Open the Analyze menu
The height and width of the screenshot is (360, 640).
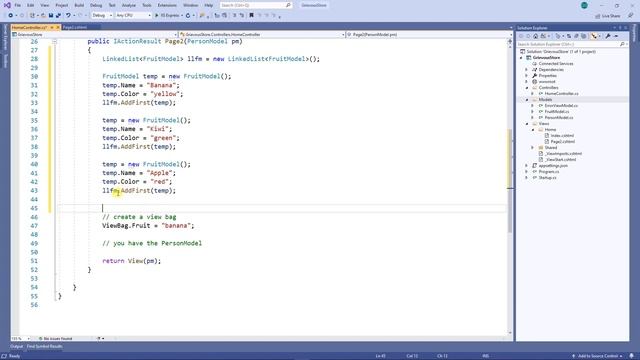pos(129,5)
